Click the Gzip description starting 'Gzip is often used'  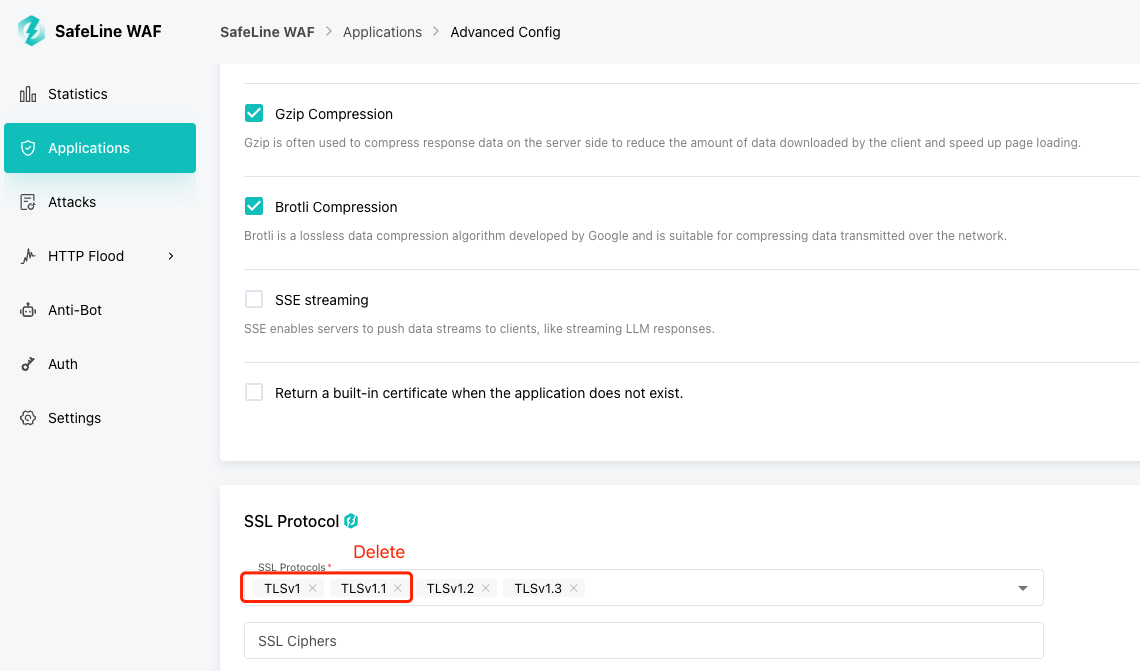(x=662, y=143)
